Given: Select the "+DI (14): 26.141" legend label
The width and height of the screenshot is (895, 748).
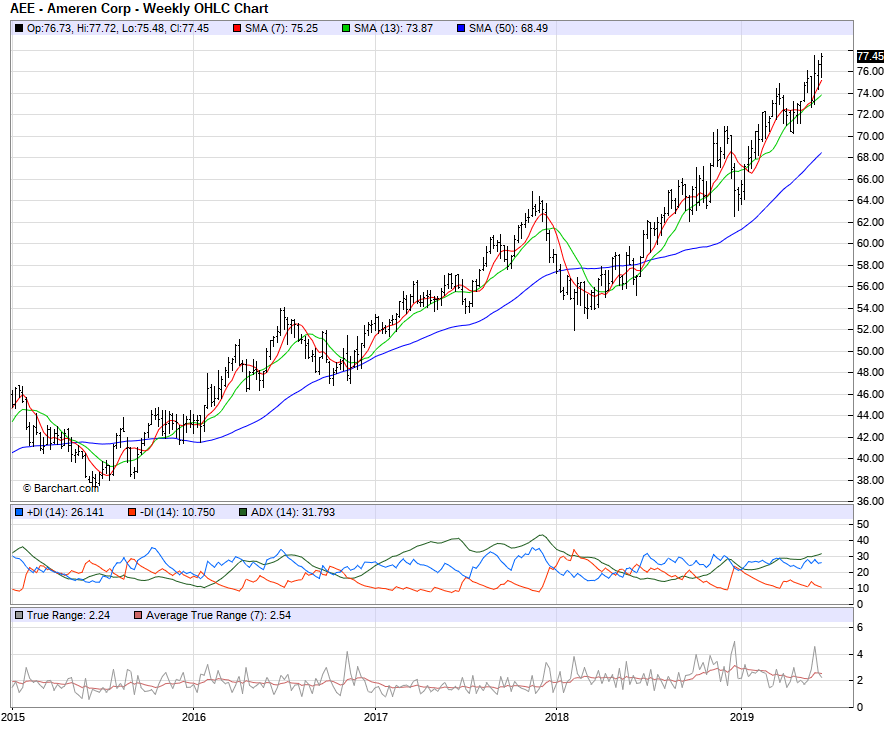Looking at the screenshot, I should pyautogui.click(x=66, y=512).
